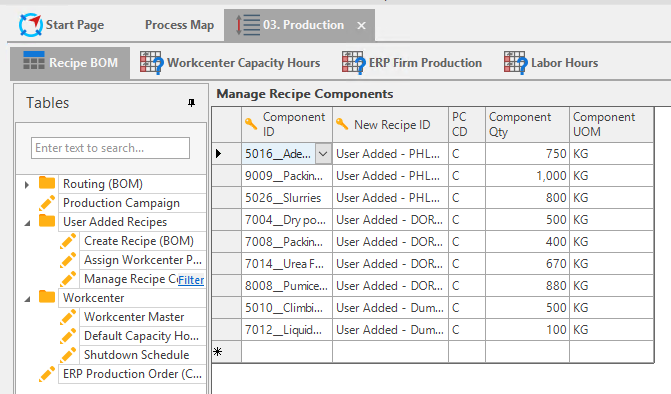671x394 pixels.
Task: Click the pencil icon beside Workcenter Master
Action: pyautogui.click(x=68, y=317)
